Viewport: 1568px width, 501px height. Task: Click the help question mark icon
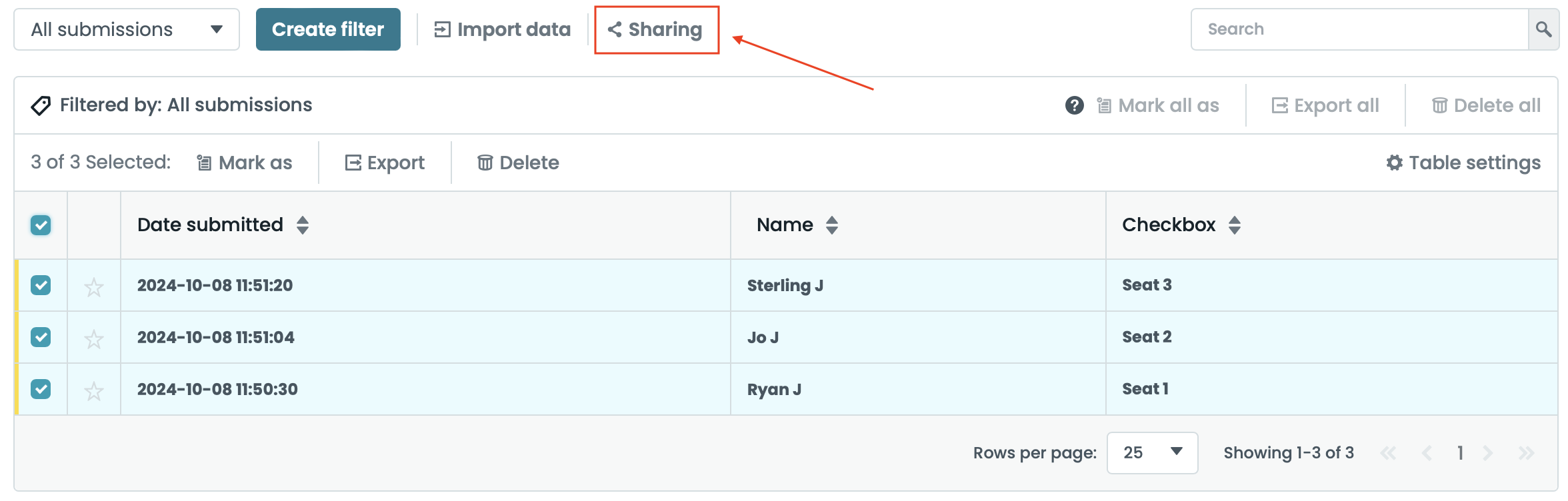(x=1074, y=105)
